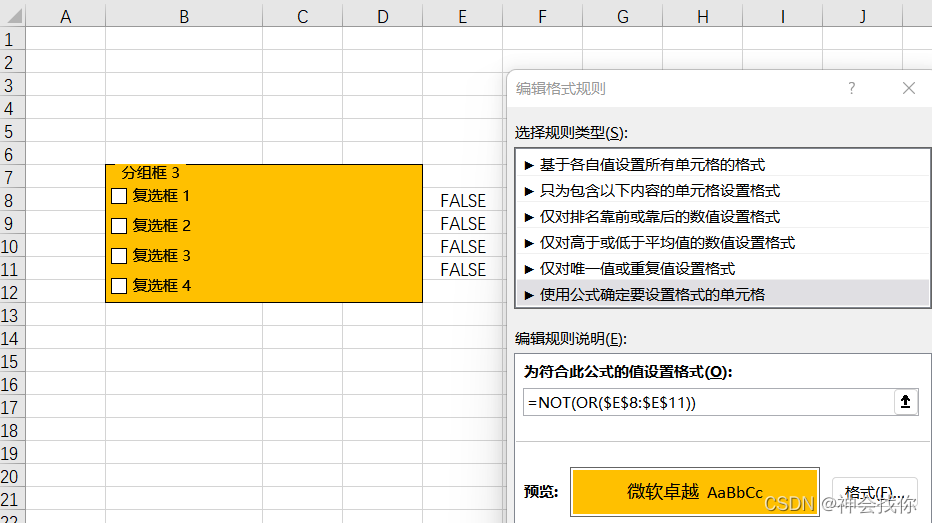
Task: Select rule type 仅对高于或低于平均值的数值设置格式
Action: coord(722,242)
